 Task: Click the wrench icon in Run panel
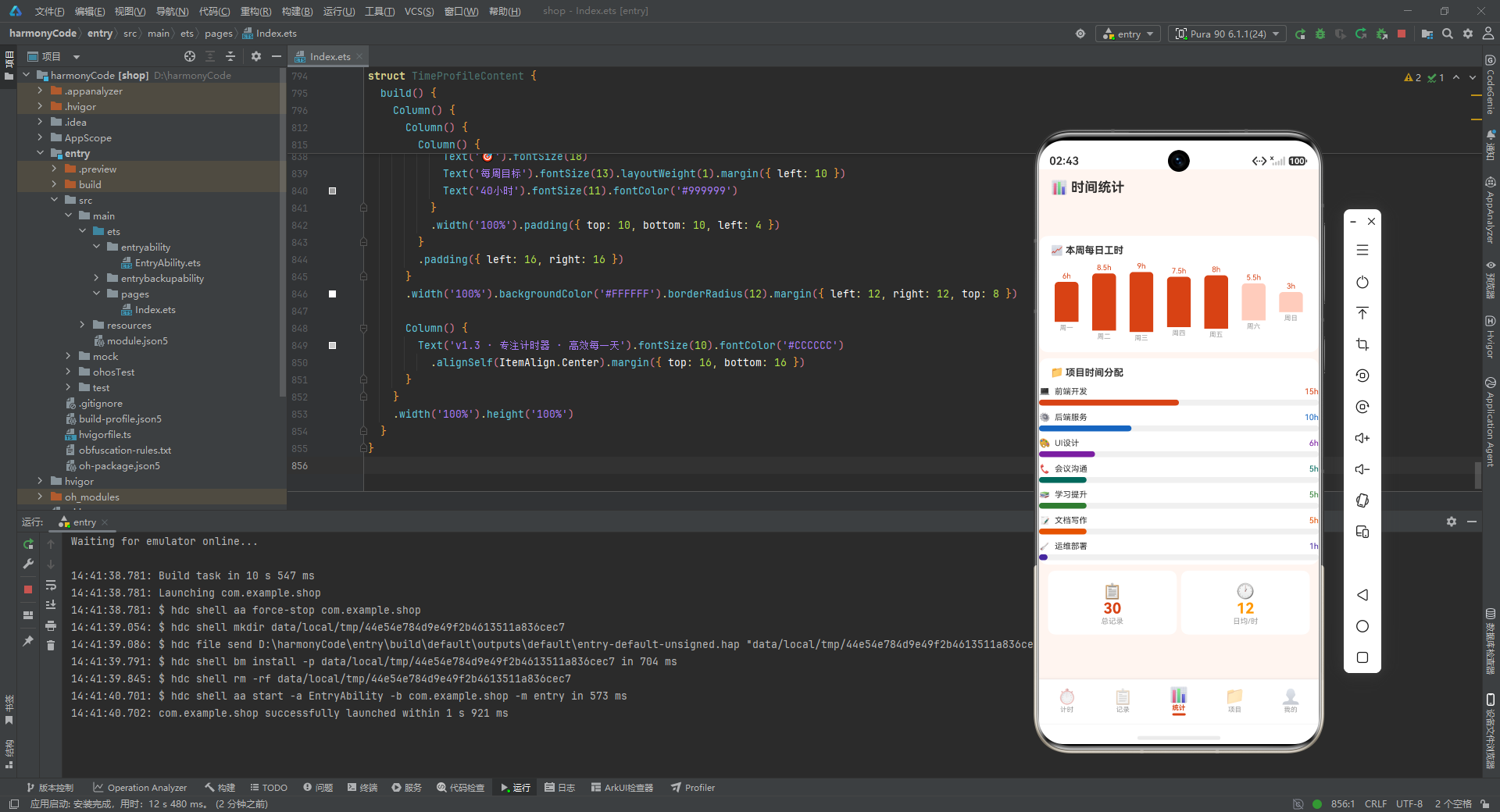[x=28, y=564]
